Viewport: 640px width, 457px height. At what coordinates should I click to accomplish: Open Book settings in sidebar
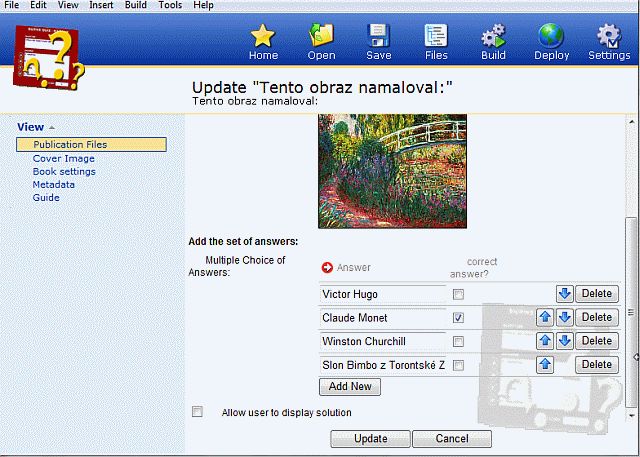coord(64,172)
